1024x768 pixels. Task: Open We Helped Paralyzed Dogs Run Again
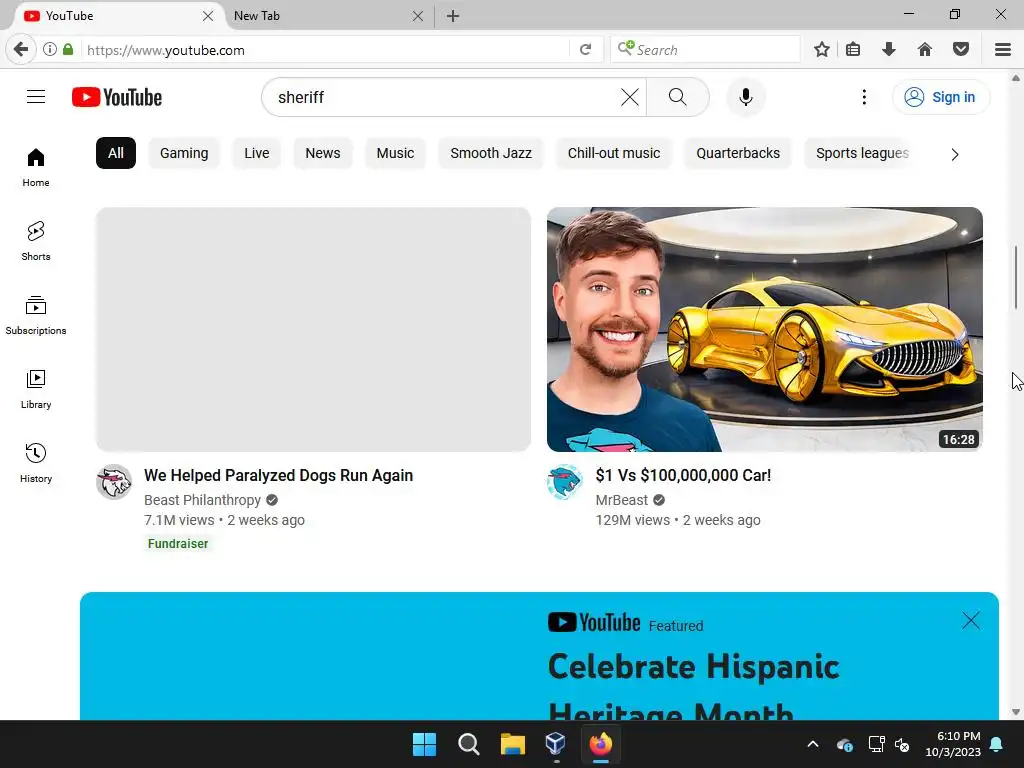click(278, 475)
